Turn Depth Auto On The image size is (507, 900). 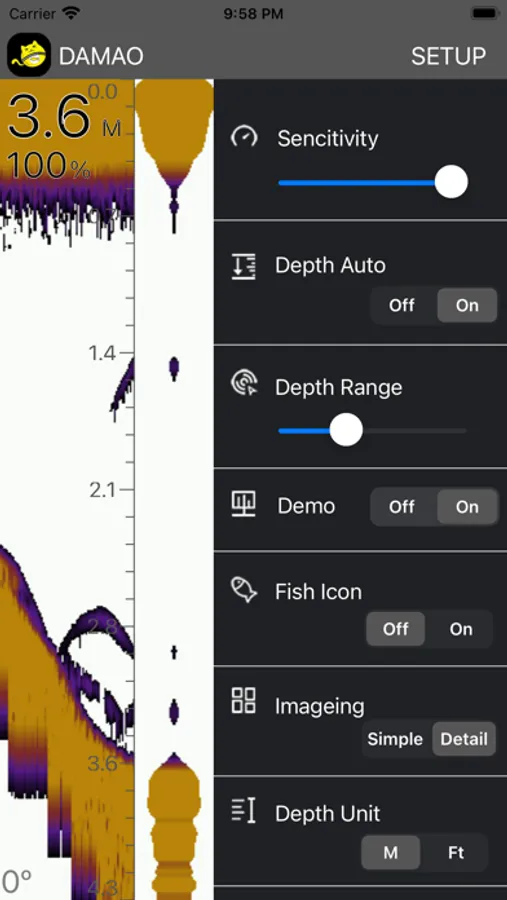click(x=467, y=305)
